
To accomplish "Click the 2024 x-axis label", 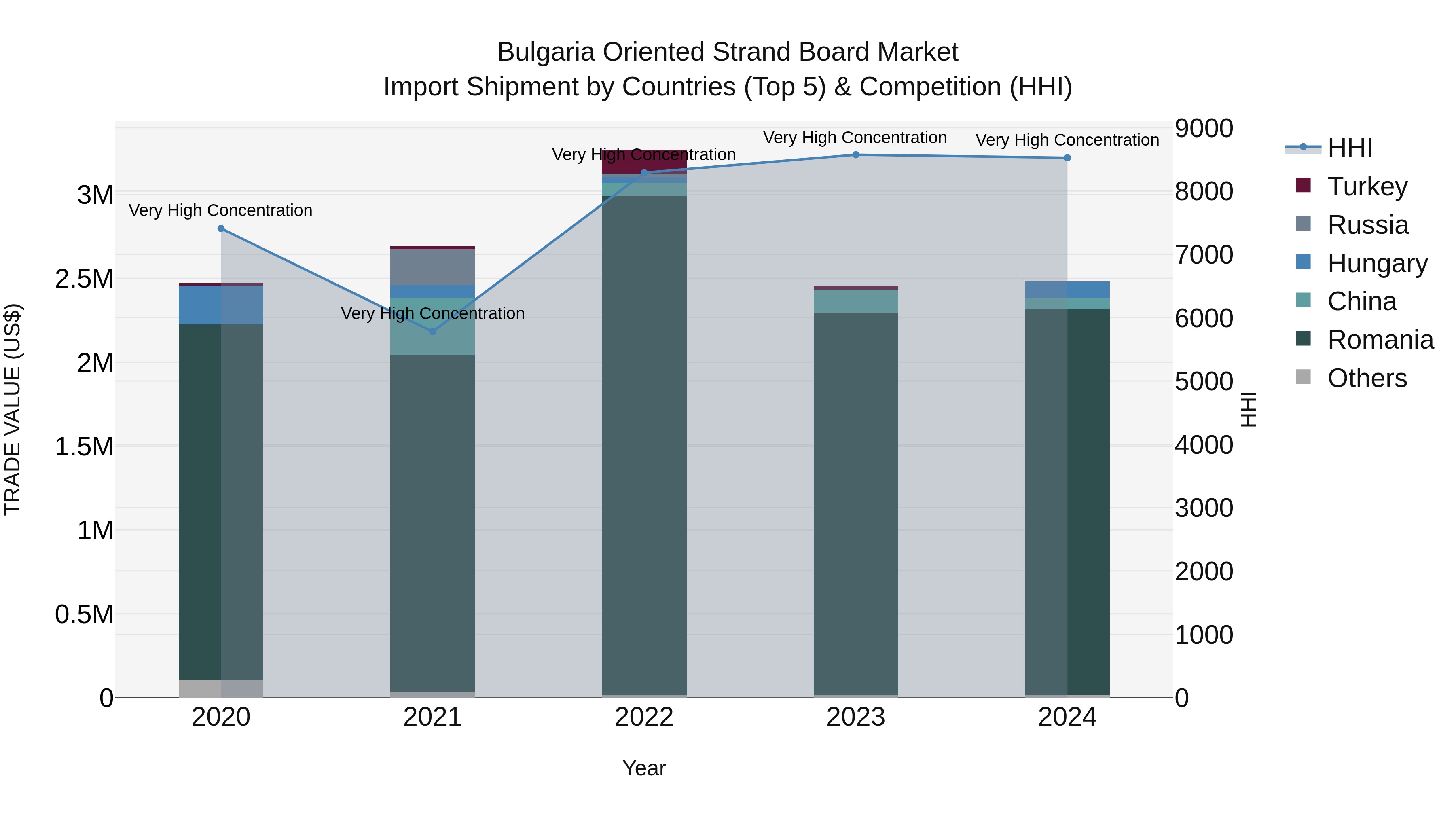I will tap(1067, 717).
